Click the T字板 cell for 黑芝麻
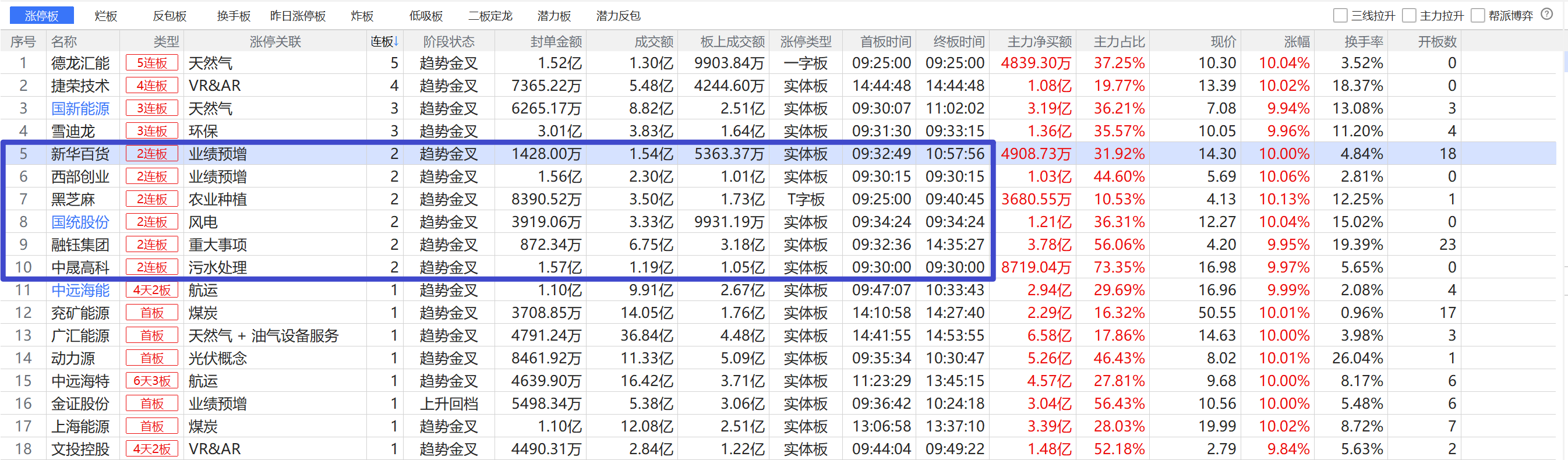This screenshot has height=460, width=1568. coord(806,200)
